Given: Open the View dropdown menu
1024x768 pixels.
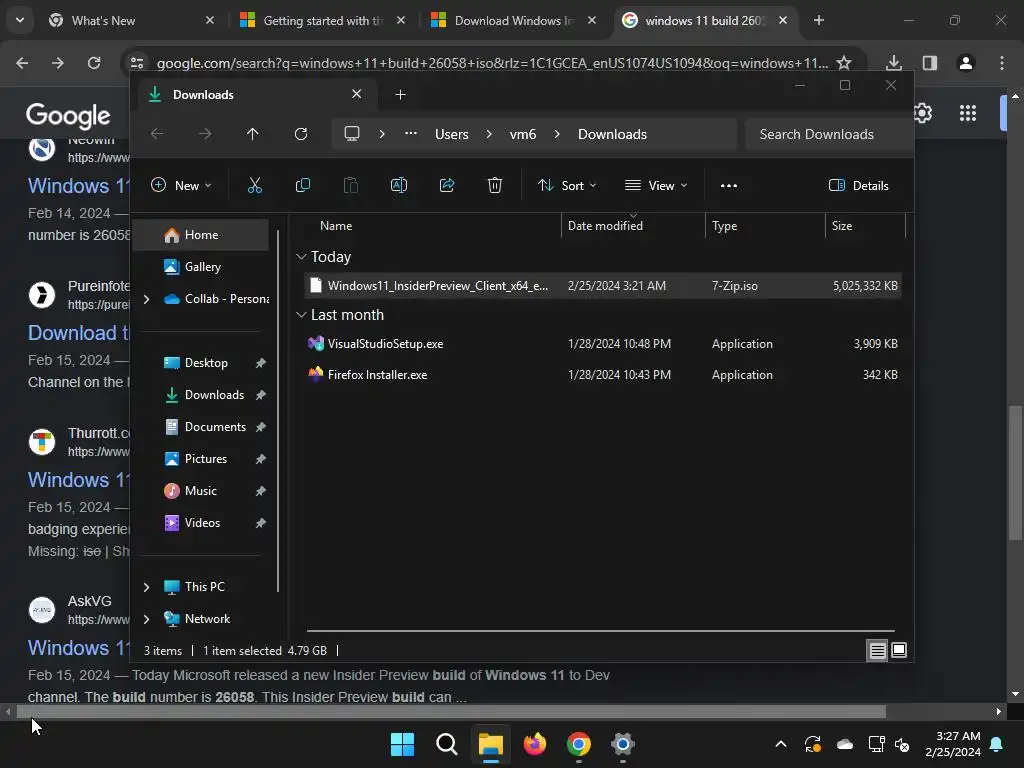Looking at the screenshot, I should coord(656,185).
